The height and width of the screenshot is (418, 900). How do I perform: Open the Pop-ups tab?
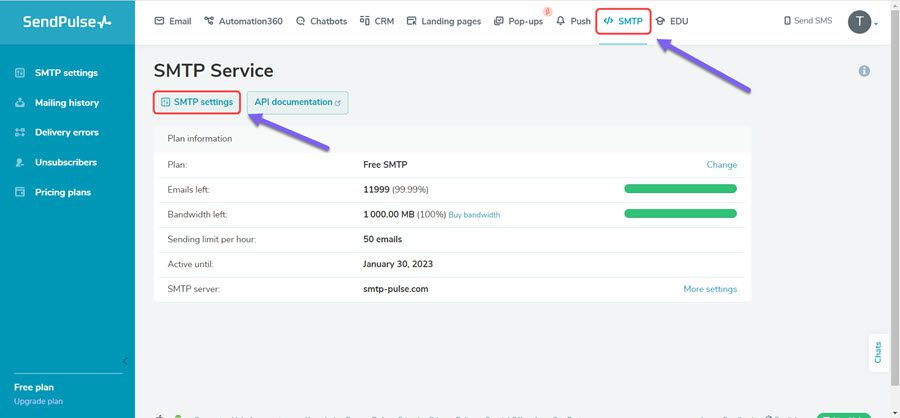(x=518, y=21)
